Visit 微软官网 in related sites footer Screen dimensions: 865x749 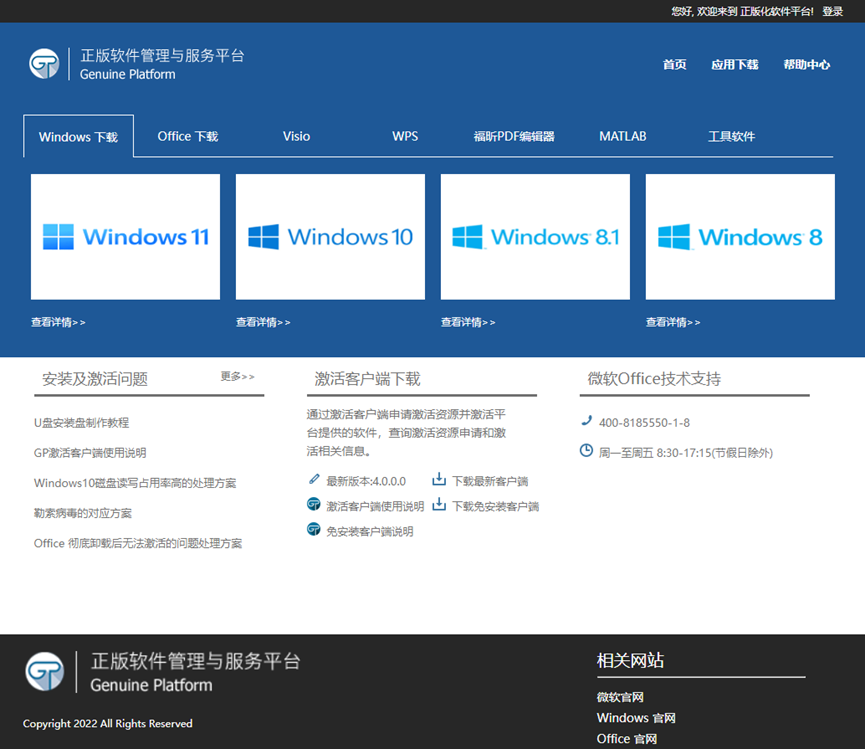pos(620,697)
